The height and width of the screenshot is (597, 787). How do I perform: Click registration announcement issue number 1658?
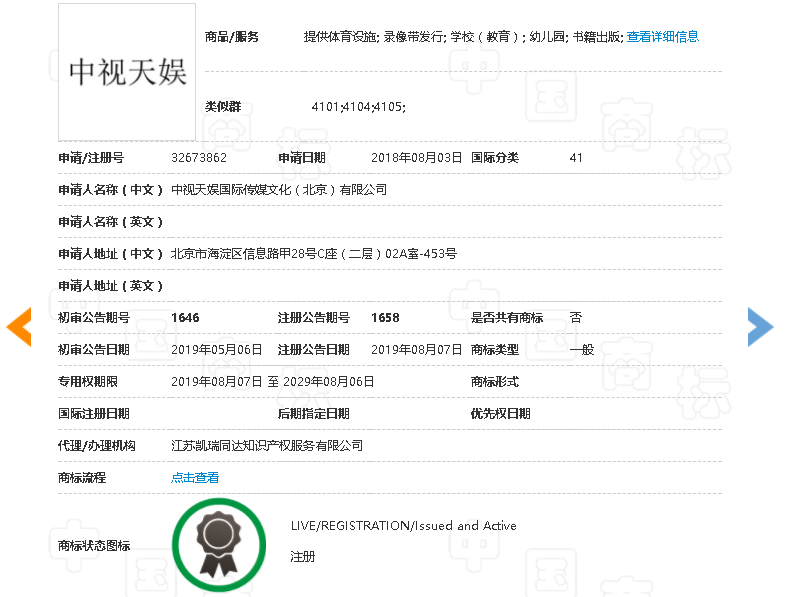click(x=385, y=318)
